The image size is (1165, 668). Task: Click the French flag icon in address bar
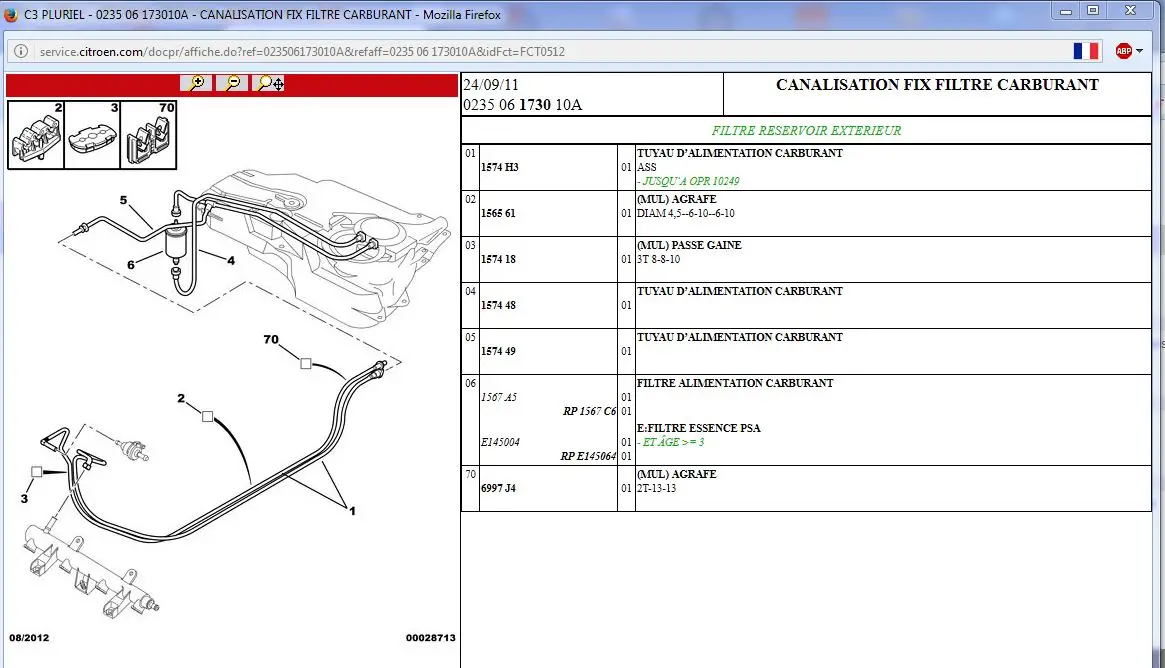(x=1085, y=51)
